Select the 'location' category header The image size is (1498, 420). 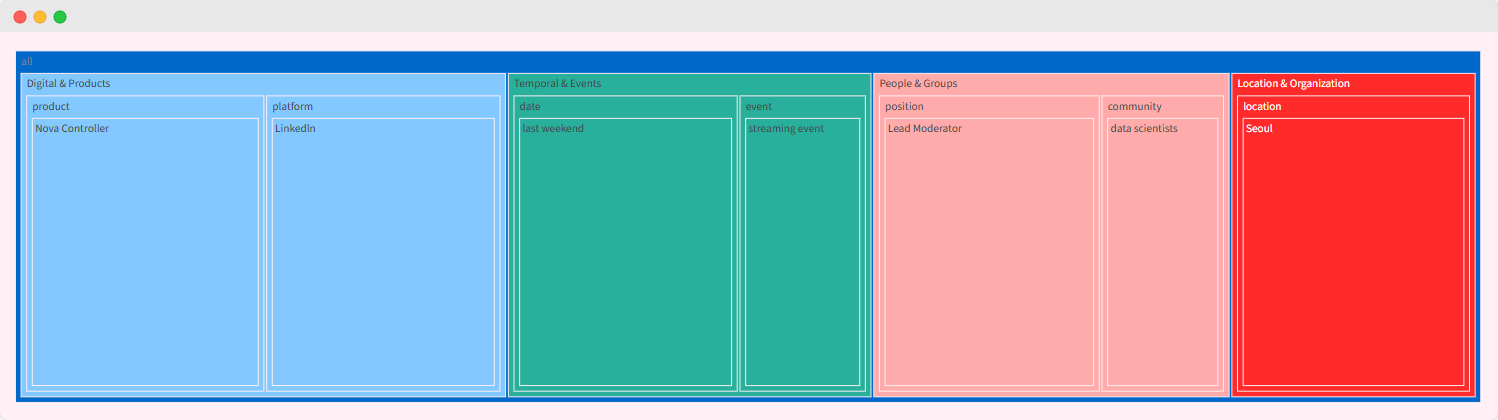[1354, 106]
